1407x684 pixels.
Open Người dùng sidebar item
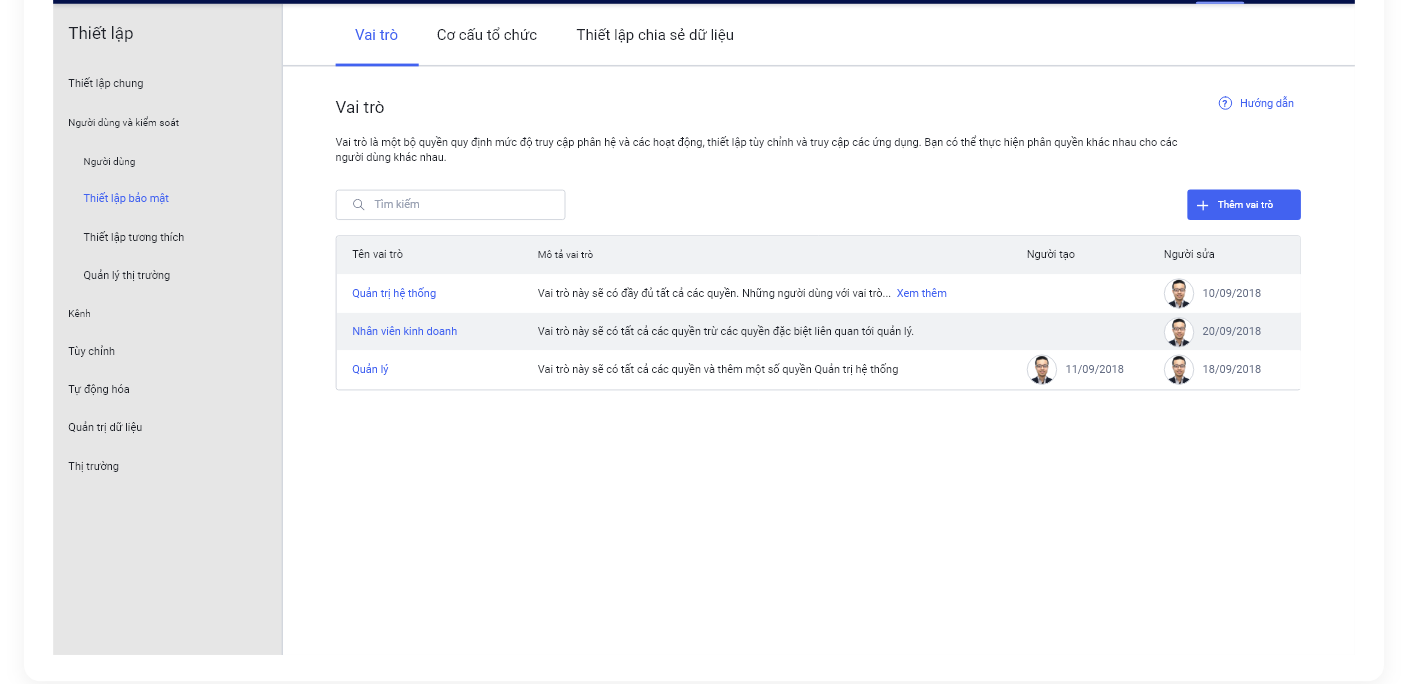[109, 161]
